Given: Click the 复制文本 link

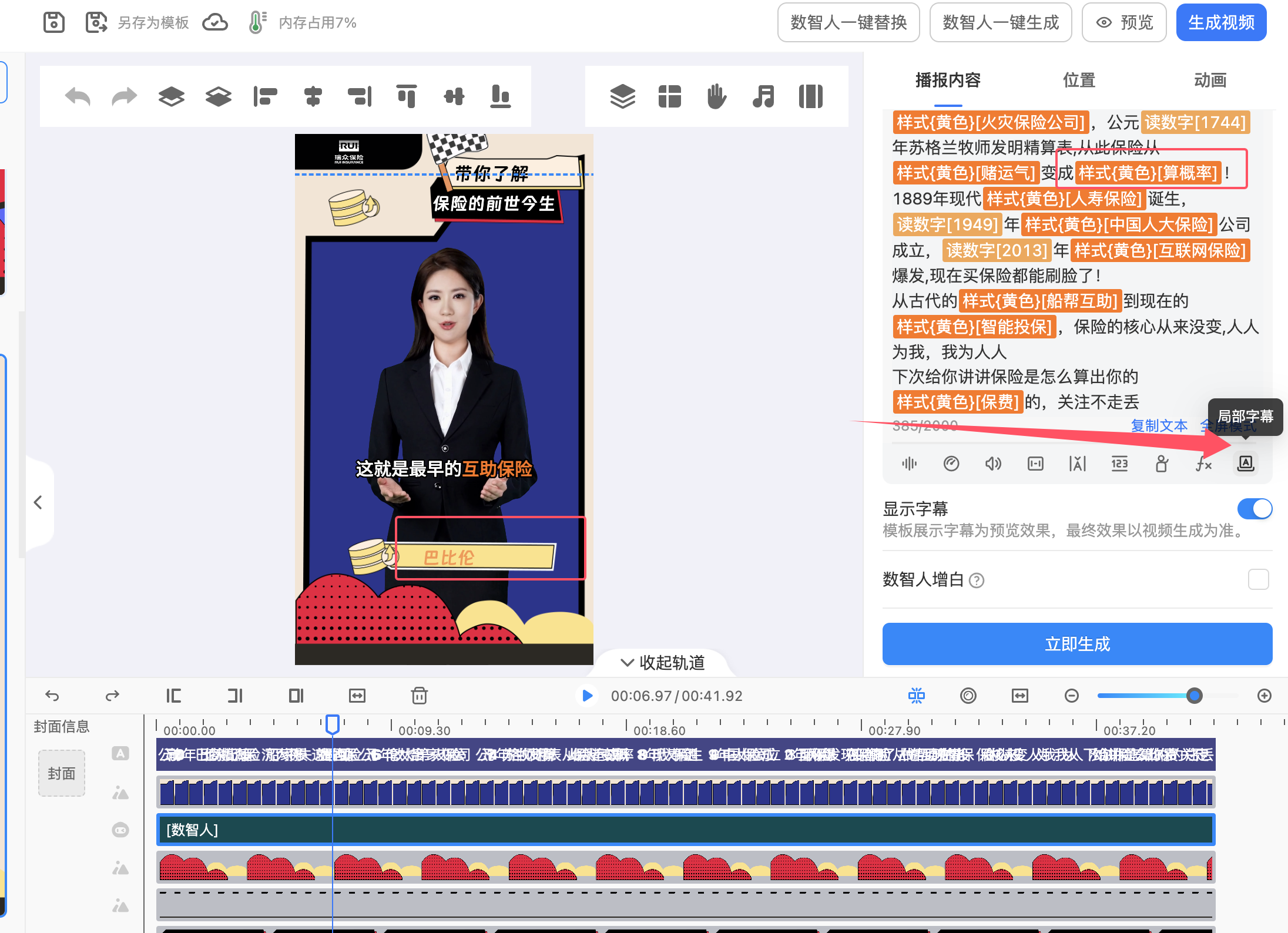Looking at the screenshot, I should click(1159, 425).
